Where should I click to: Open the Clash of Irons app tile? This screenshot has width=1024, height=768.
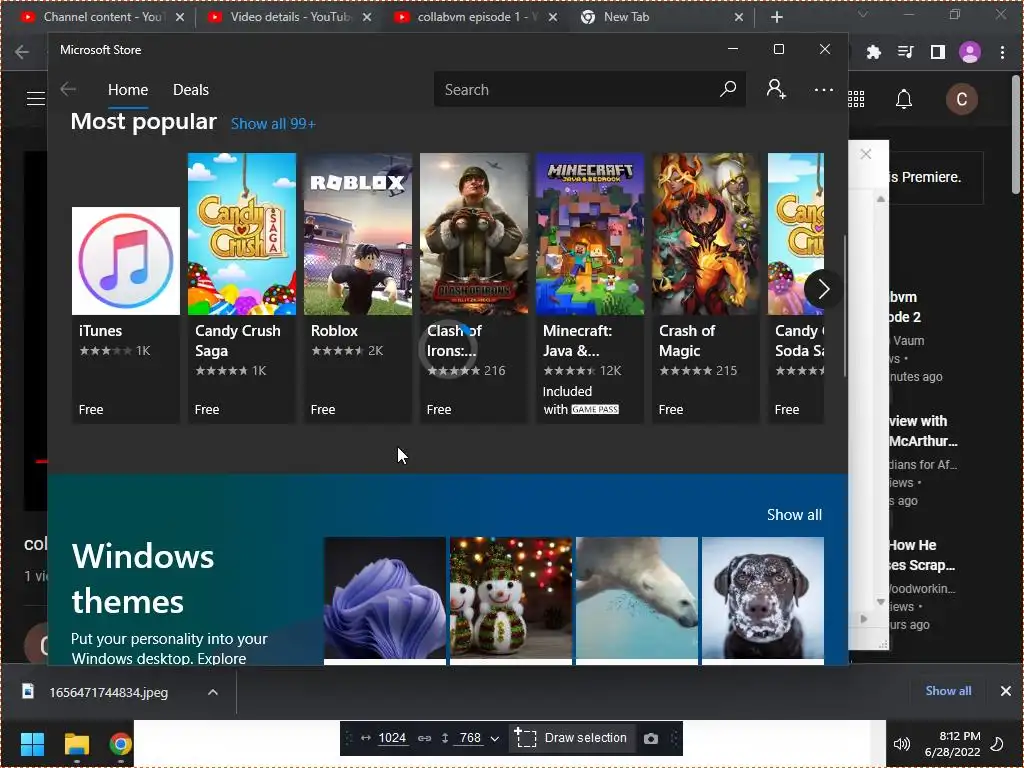pyautogui.click(x=474, y=288)
